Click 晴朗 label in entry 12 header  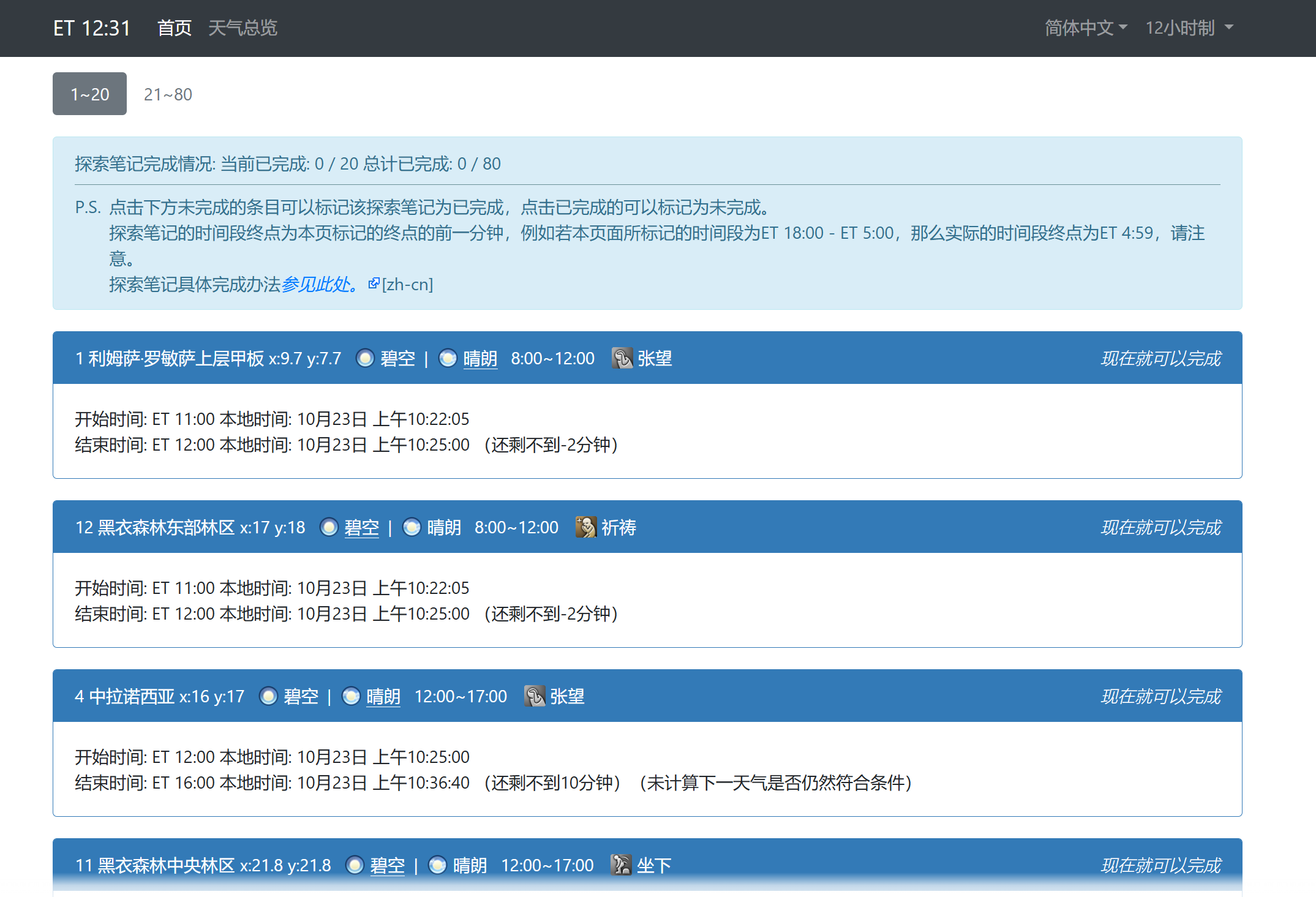444,527
